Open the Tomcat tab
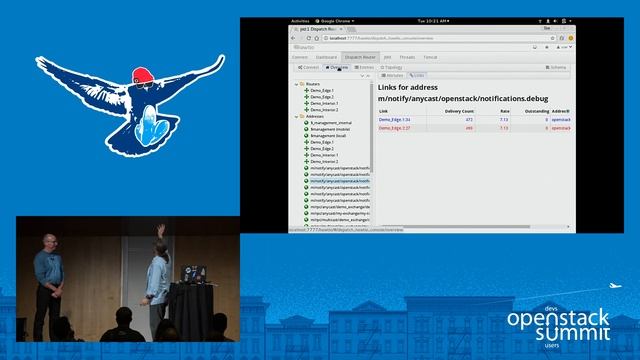640x360 pixels. tap(430, 57)
